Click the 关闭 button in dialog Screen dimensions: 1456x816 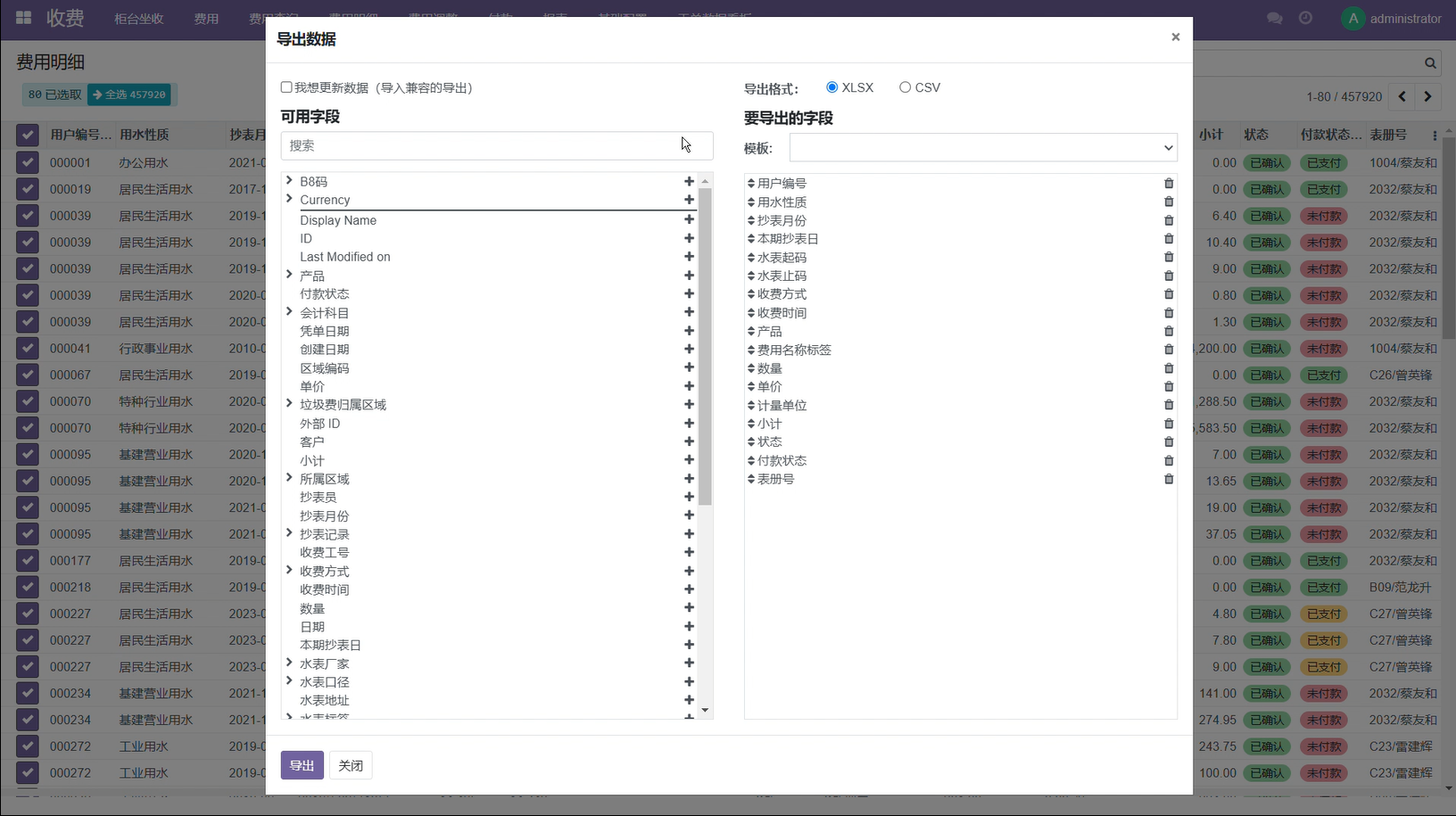(x=351, y=765)
